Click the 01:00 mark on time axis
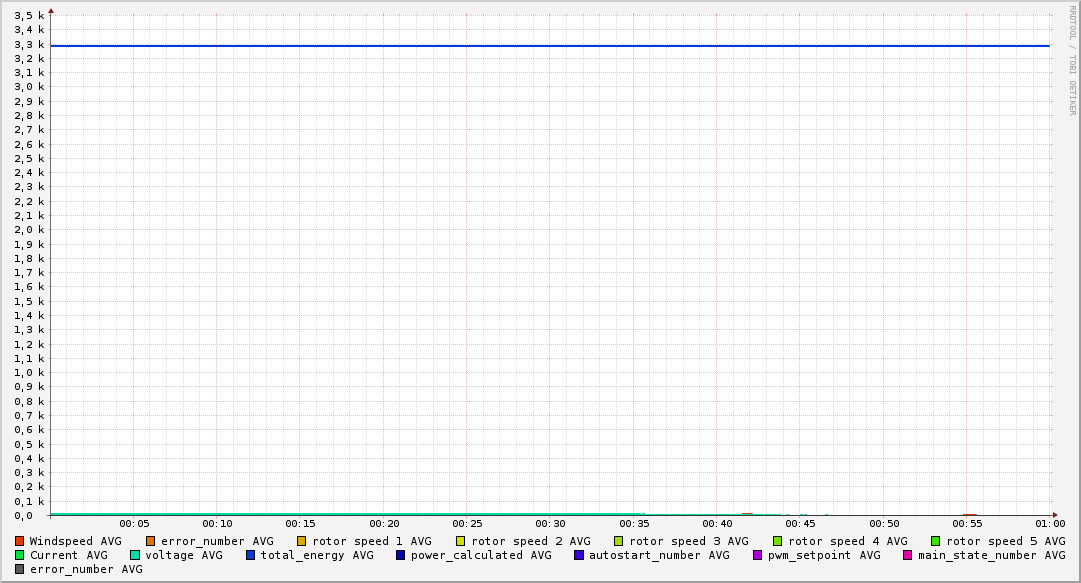 (x=1049, y=523)
